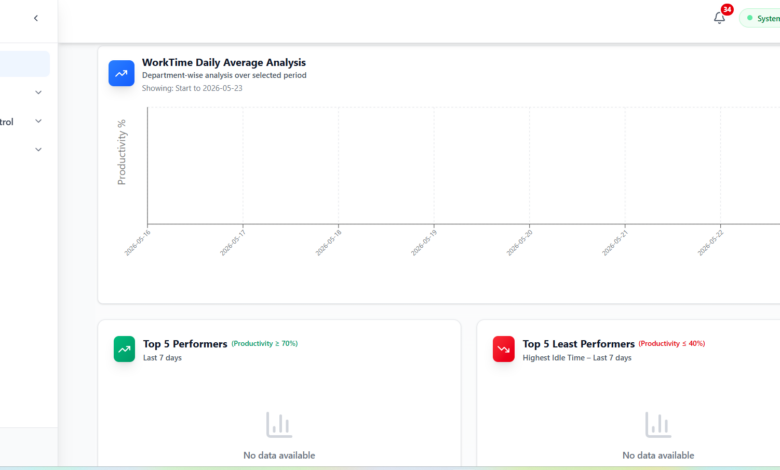This screenshot has height=470, width=780.
Task: Click the 'Top 5 Performers' title
Action: 185,344
